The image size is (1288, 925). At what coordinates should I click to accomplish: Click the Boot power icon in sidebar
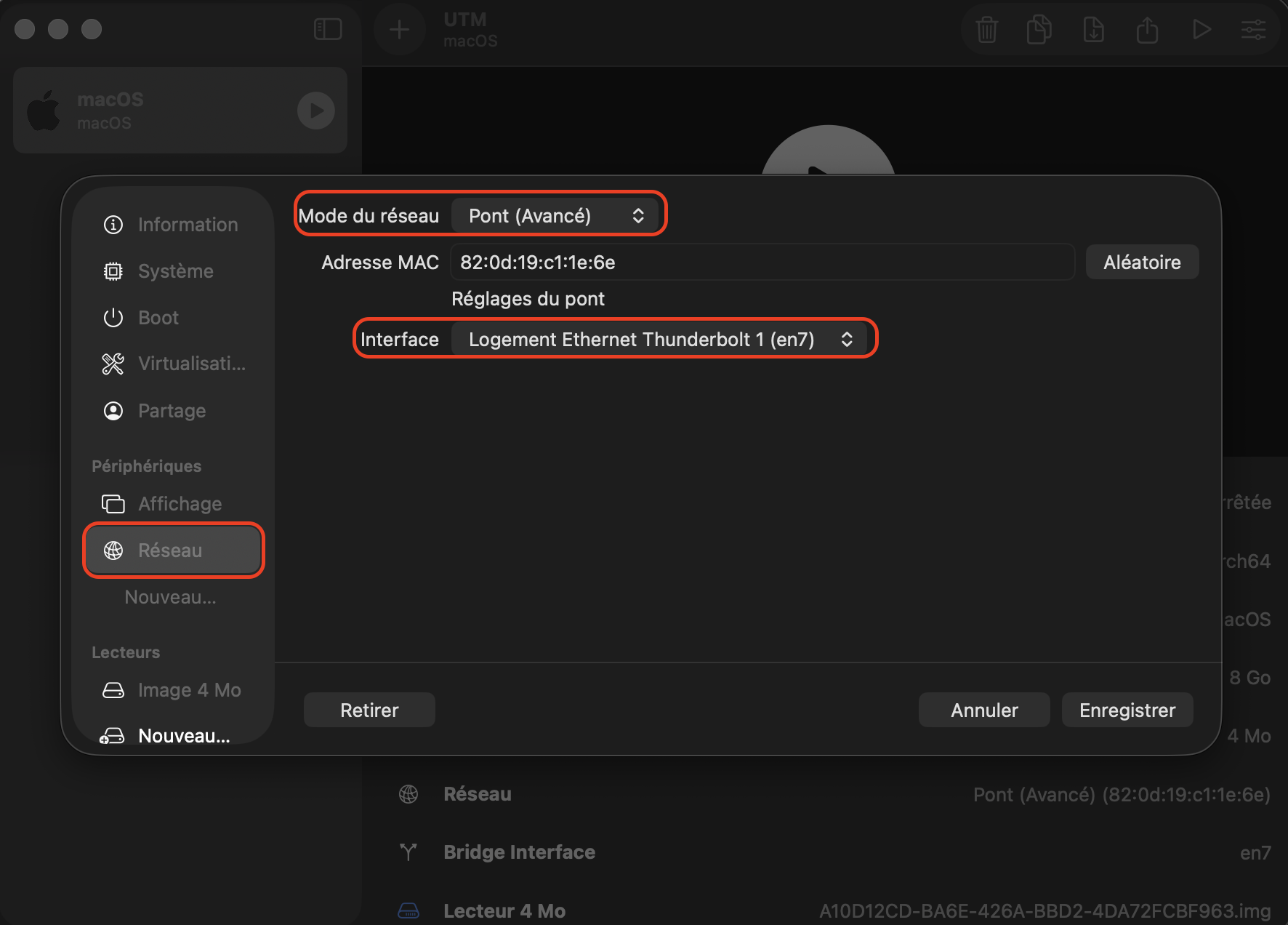coord(113,318)
